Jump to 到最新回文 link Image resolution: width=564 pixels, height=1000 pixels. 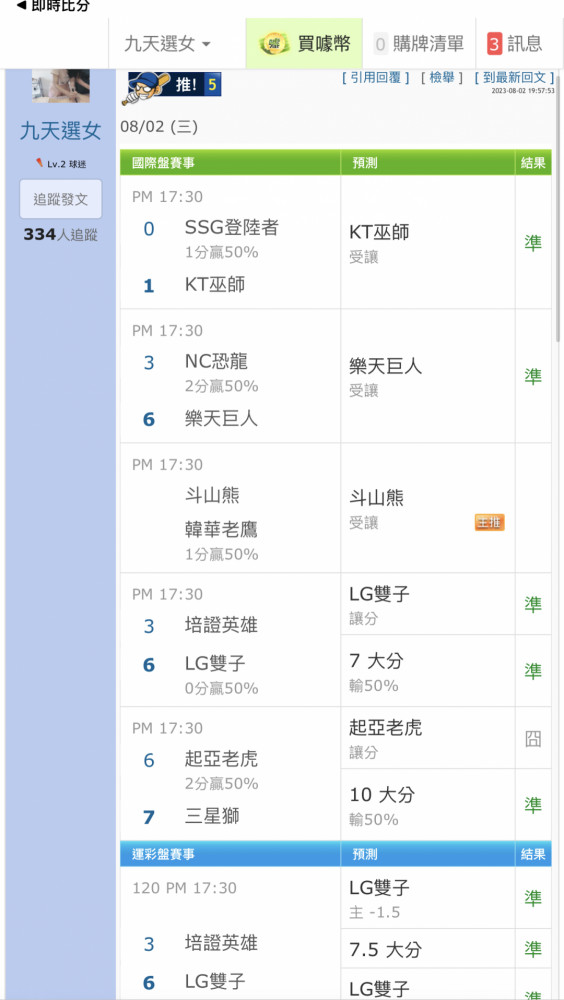click(x=514, y=78)
